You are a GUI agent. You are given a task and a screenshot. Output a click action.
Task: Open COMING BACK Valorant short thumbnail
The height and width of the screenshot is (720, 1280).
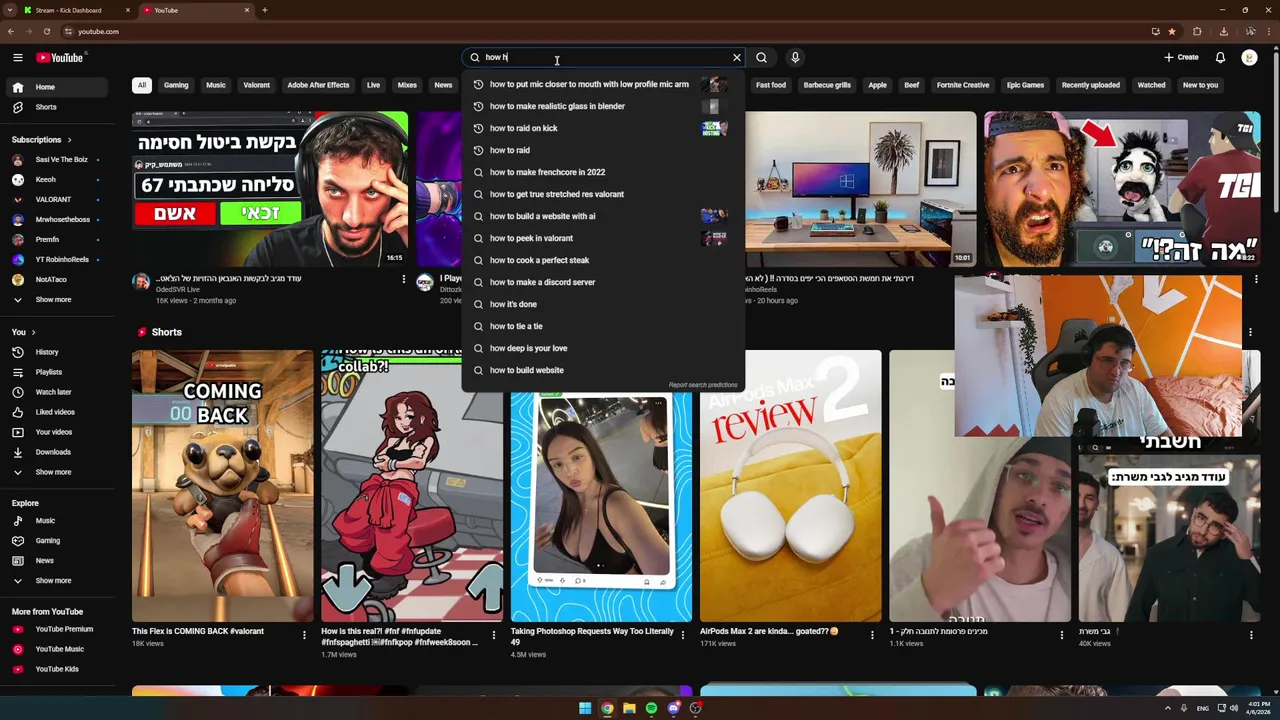click(222, 486)
